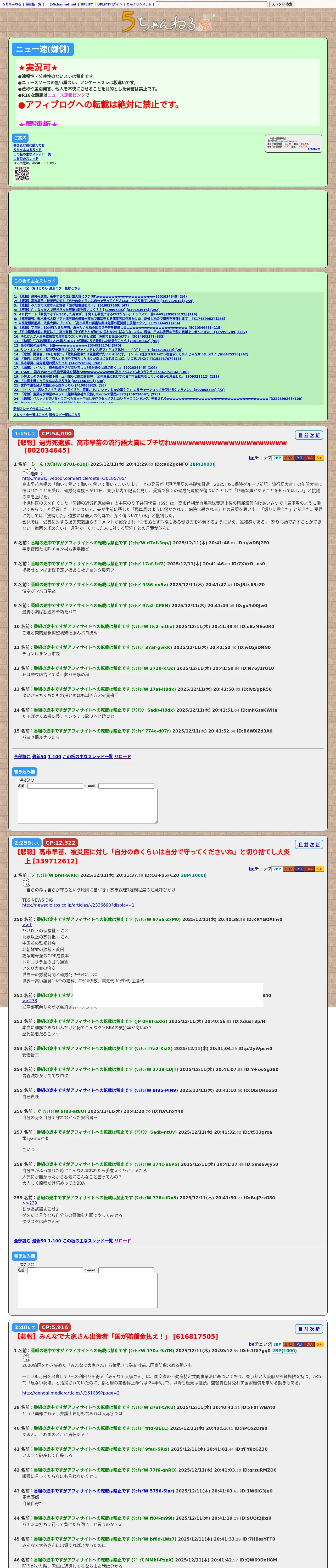Open the UPLIFT top navigation link
Screen dimensions: 336x1568
point(87,4)
